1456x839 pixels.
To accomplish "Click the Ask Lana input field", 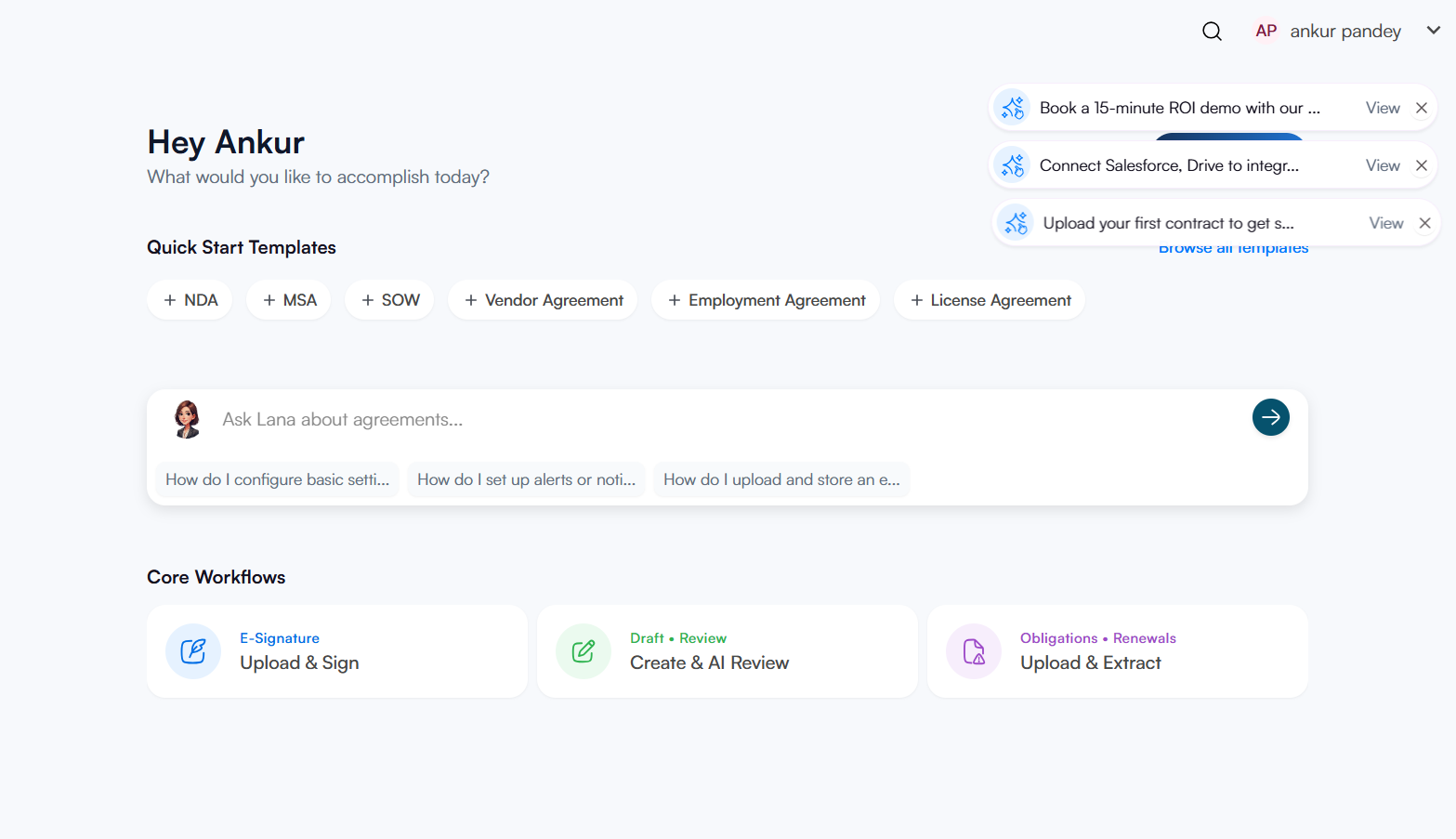I will point(557,418).
